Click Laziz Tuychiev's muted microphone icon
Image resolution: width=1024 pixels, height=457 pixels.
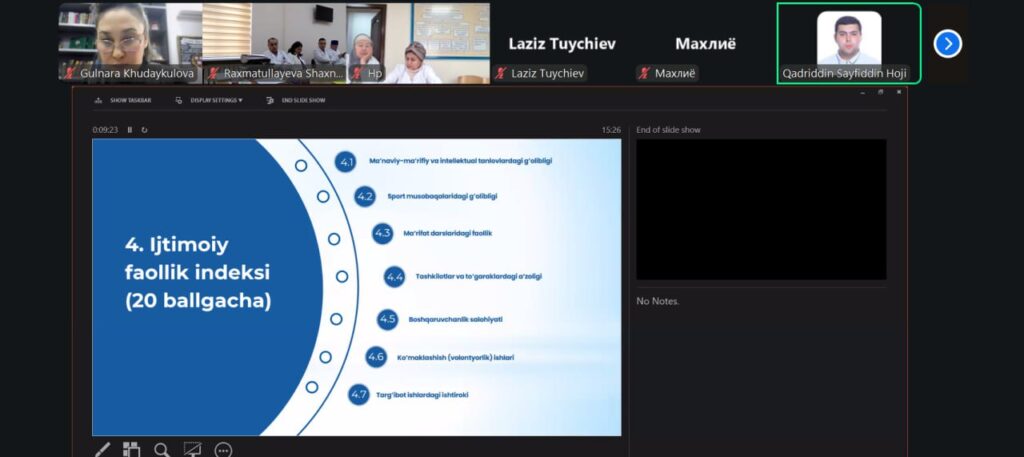501,73
